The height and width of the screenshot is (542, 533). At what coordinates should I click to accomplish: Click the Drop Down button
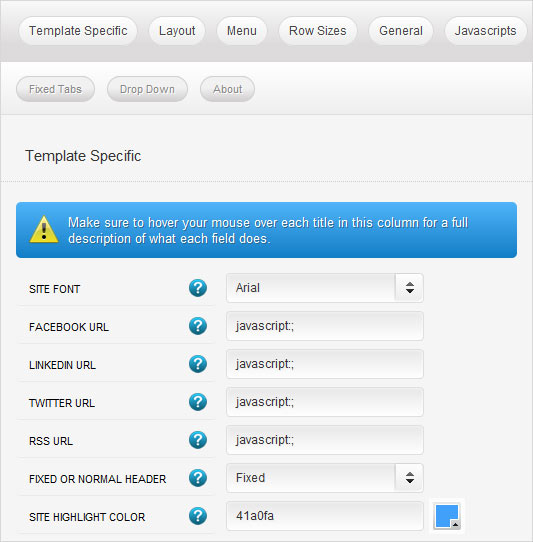147,89
